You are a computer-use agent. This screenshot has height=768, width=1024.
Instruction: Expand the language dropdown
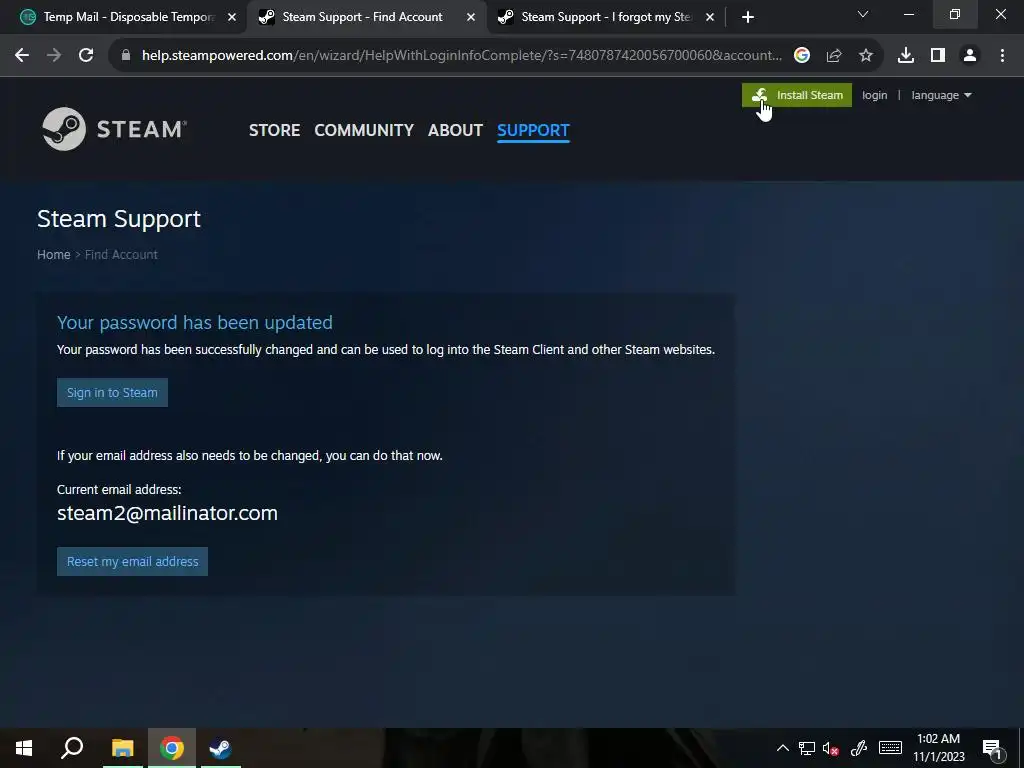pyautogui.click(x=941, y=95)
